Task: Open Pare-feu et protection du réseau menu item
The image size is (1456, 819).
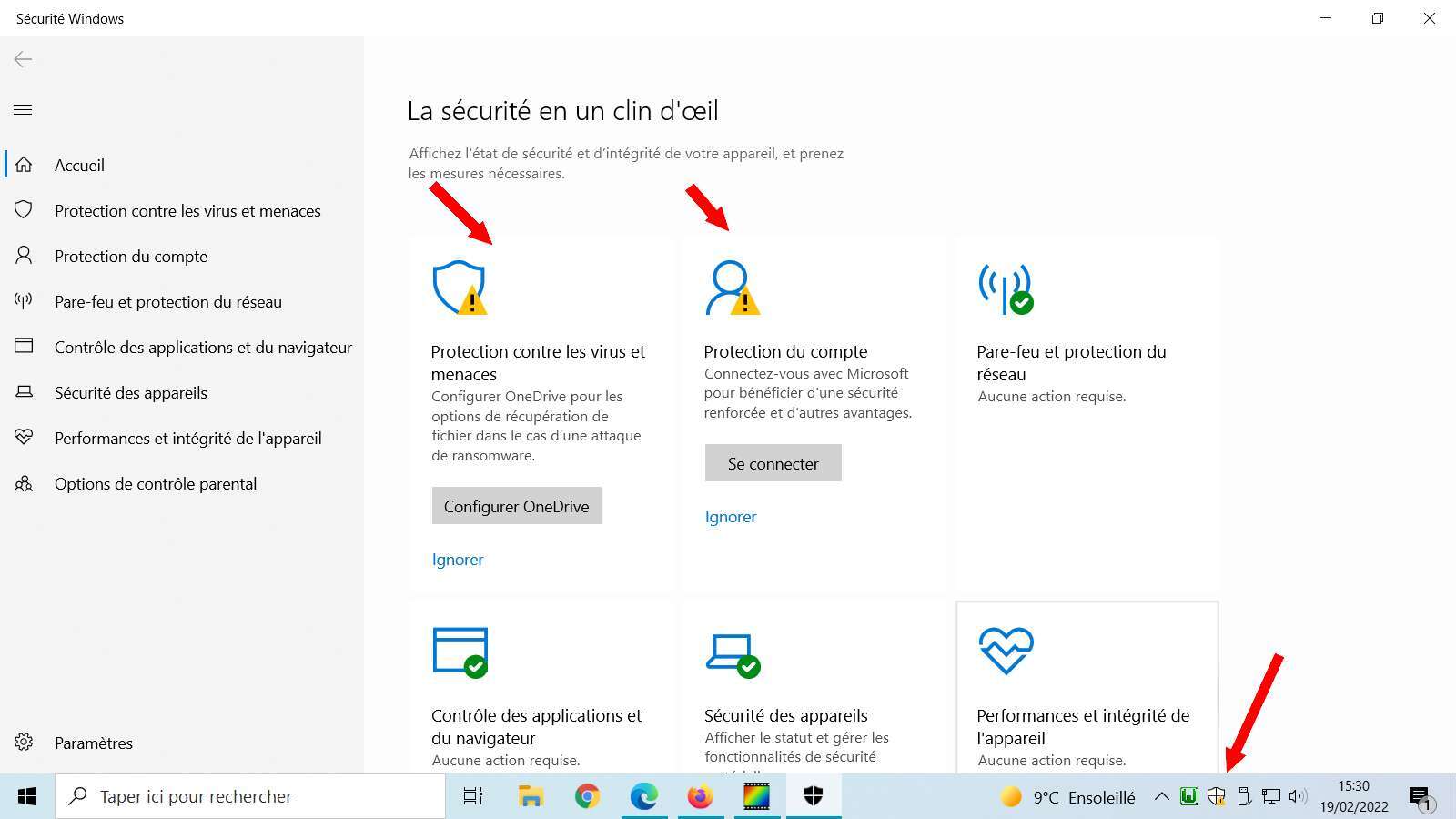Action: pos(168,301)
